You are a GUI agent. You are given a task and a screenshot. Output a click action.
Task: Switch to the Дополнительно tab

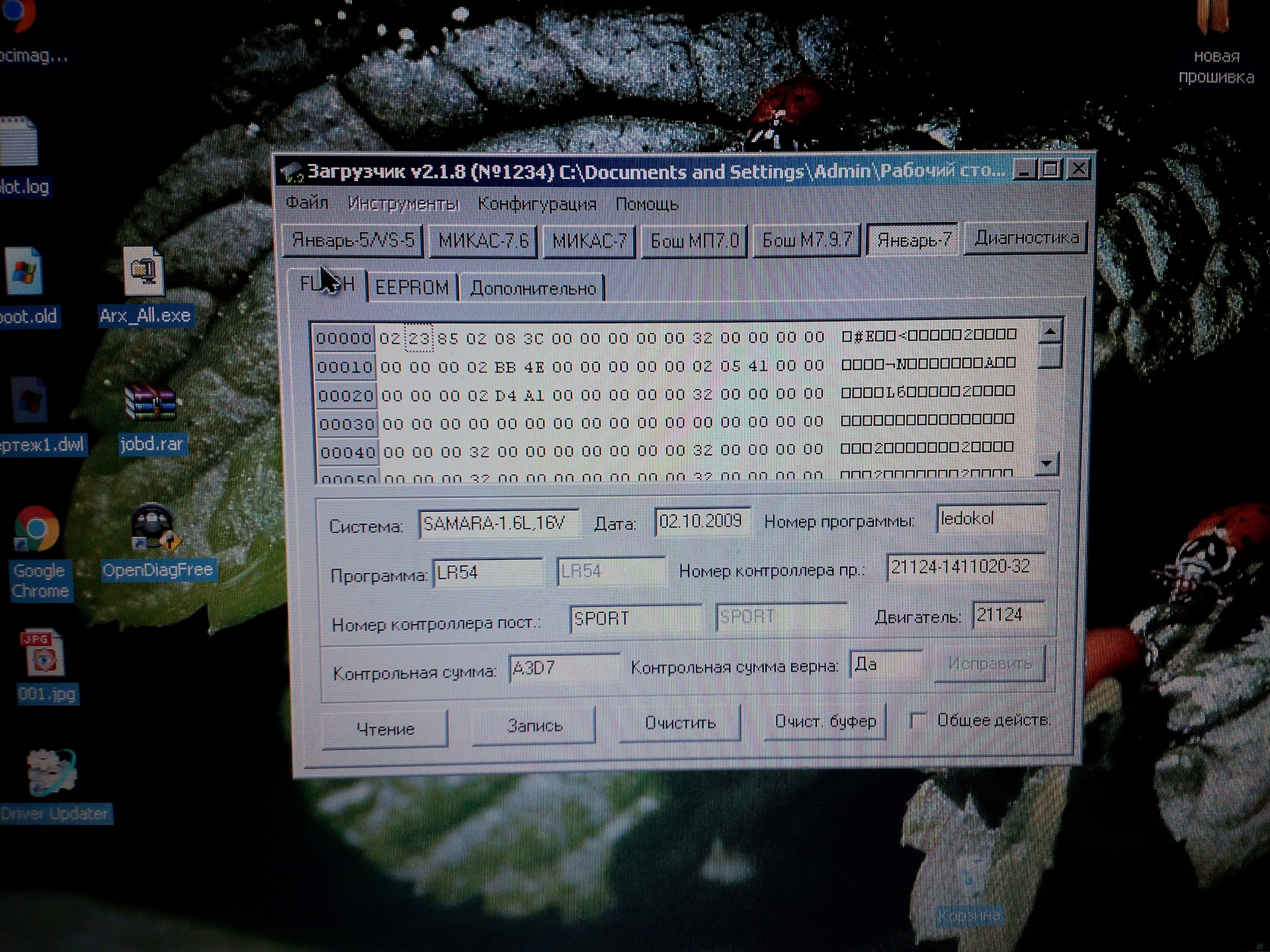[x=532, y=289]
